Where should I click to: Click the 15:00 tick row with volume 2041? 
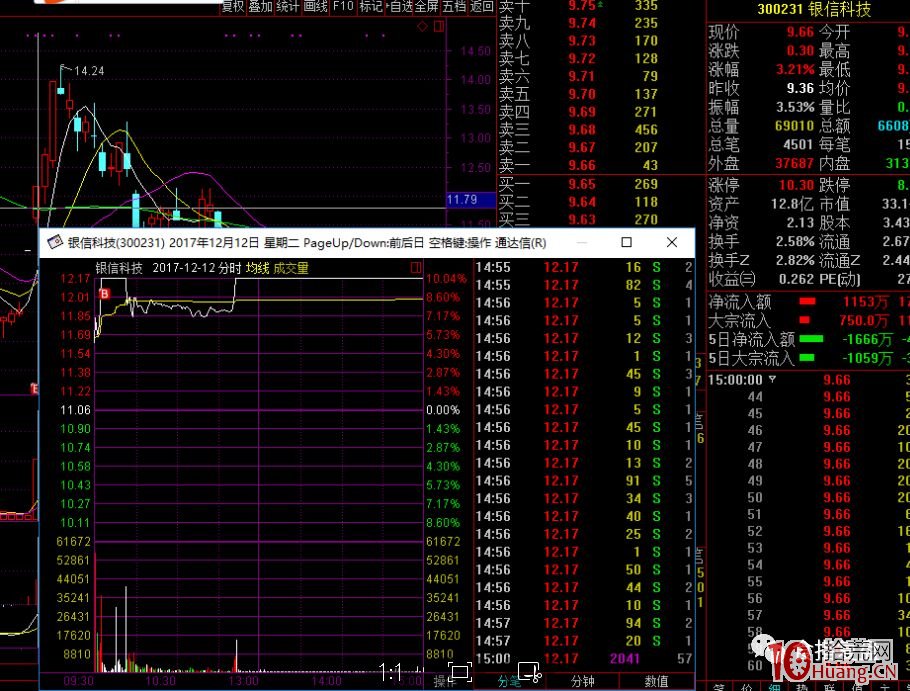(x=584, y=659)
